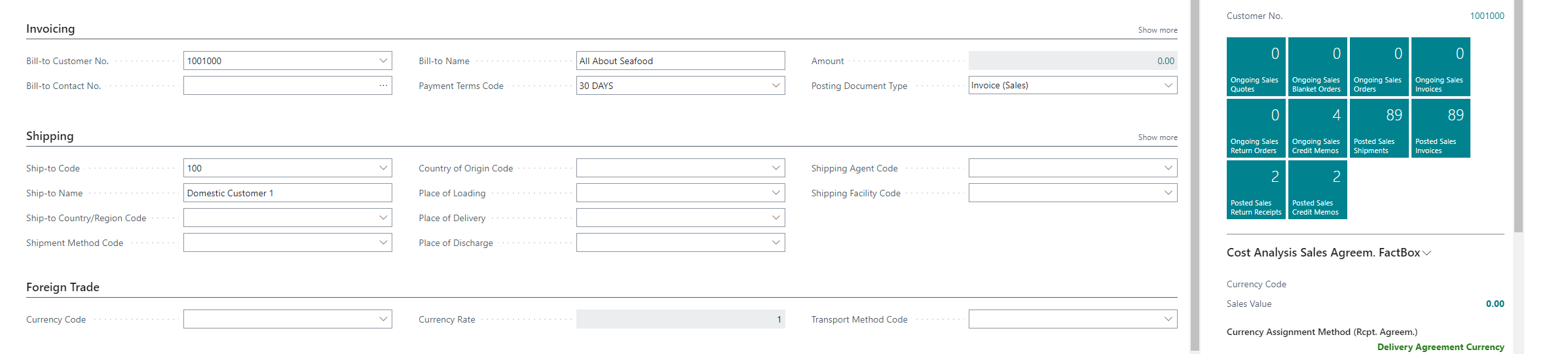Open customer number 1001000 link in FactBox
The width and height of the screenshot is (1568, 354).
point(1486,16)
